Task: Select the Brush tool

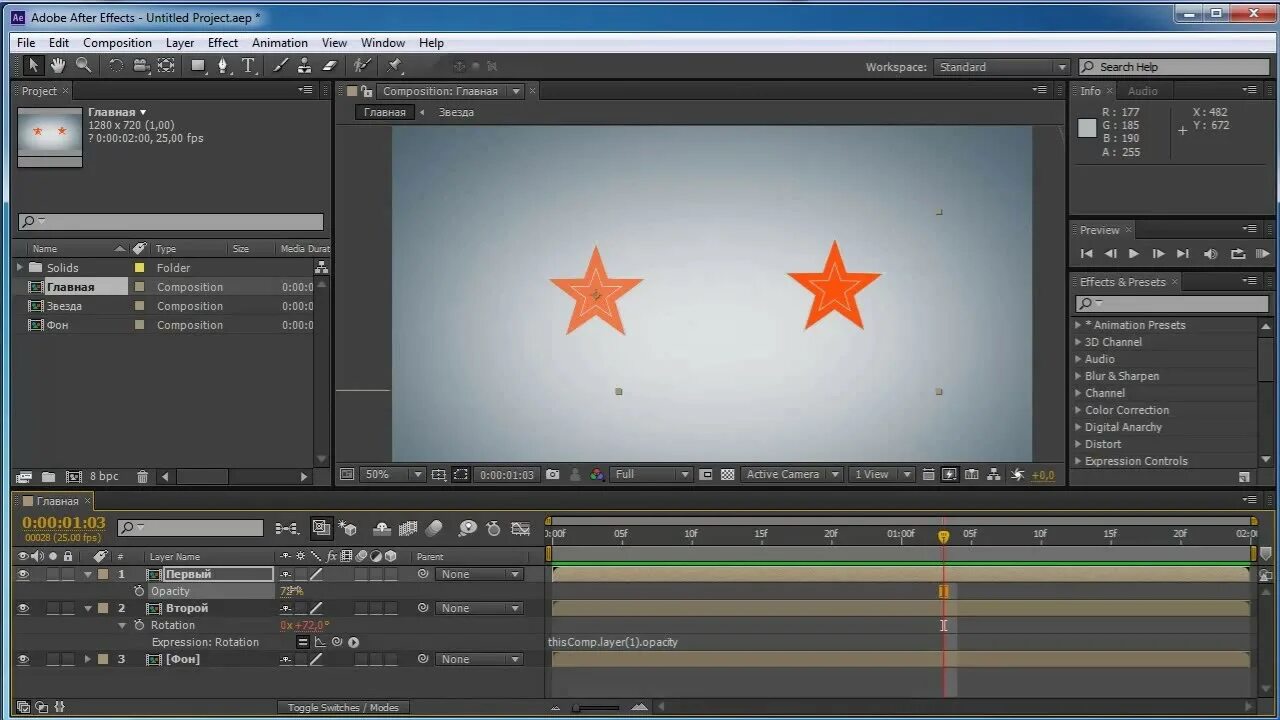Action: point(280,66)
